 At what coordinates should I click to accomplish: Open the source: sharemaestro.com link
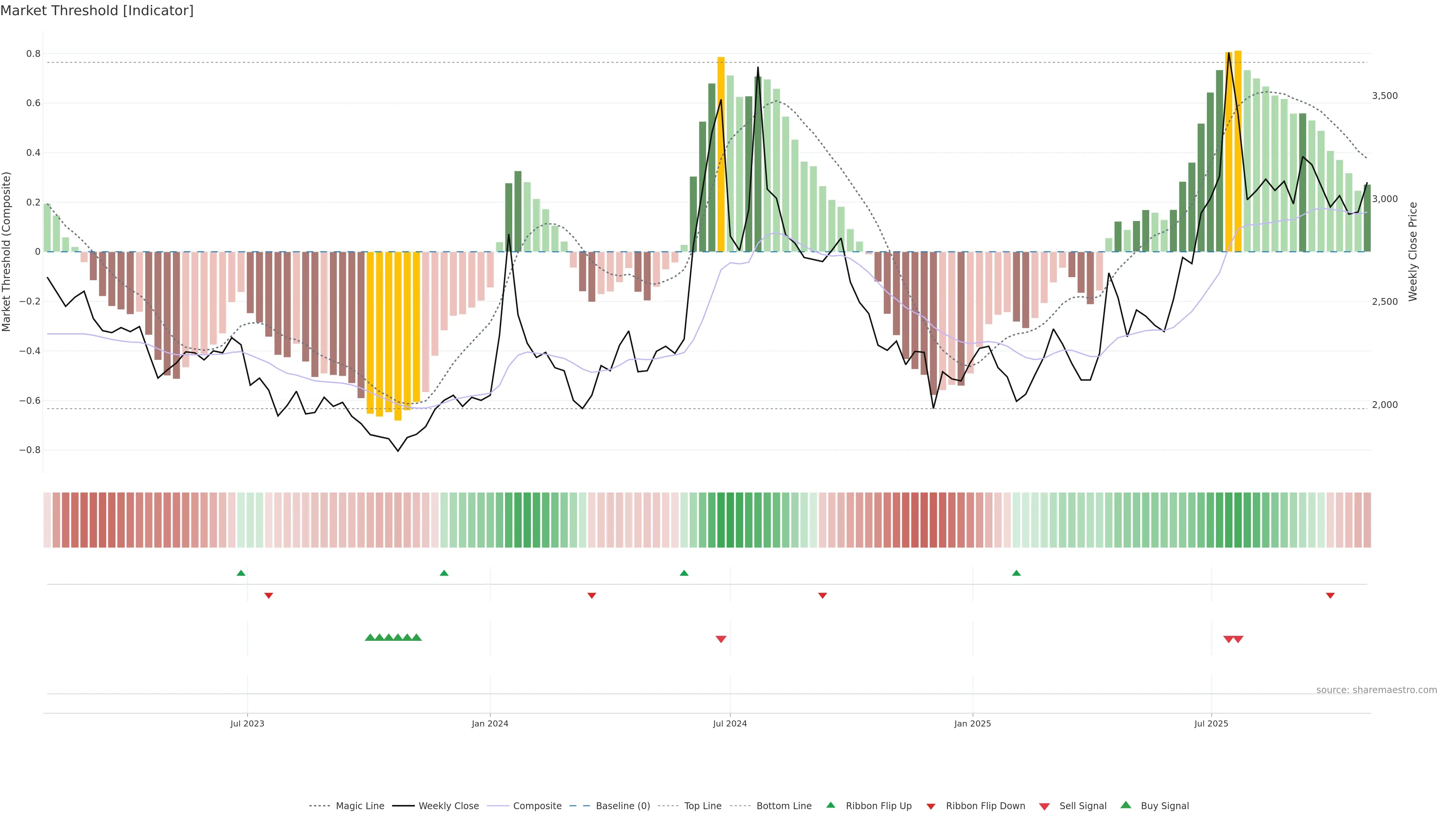click(1376, 690)
